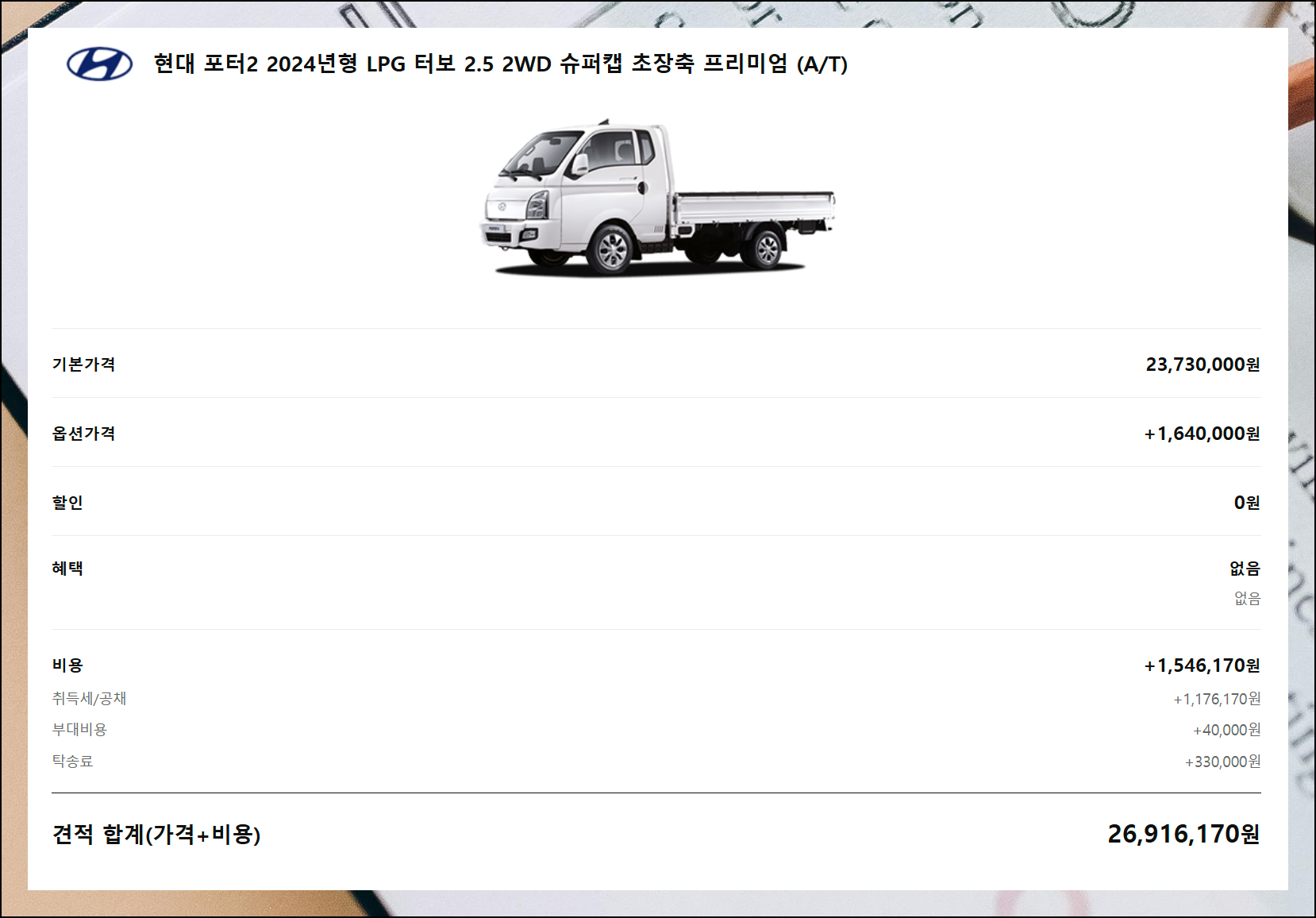This screenshot has width=1316, height=918.
Task: Click the base price value 23,730,000원
Action: coord(1202,364)
